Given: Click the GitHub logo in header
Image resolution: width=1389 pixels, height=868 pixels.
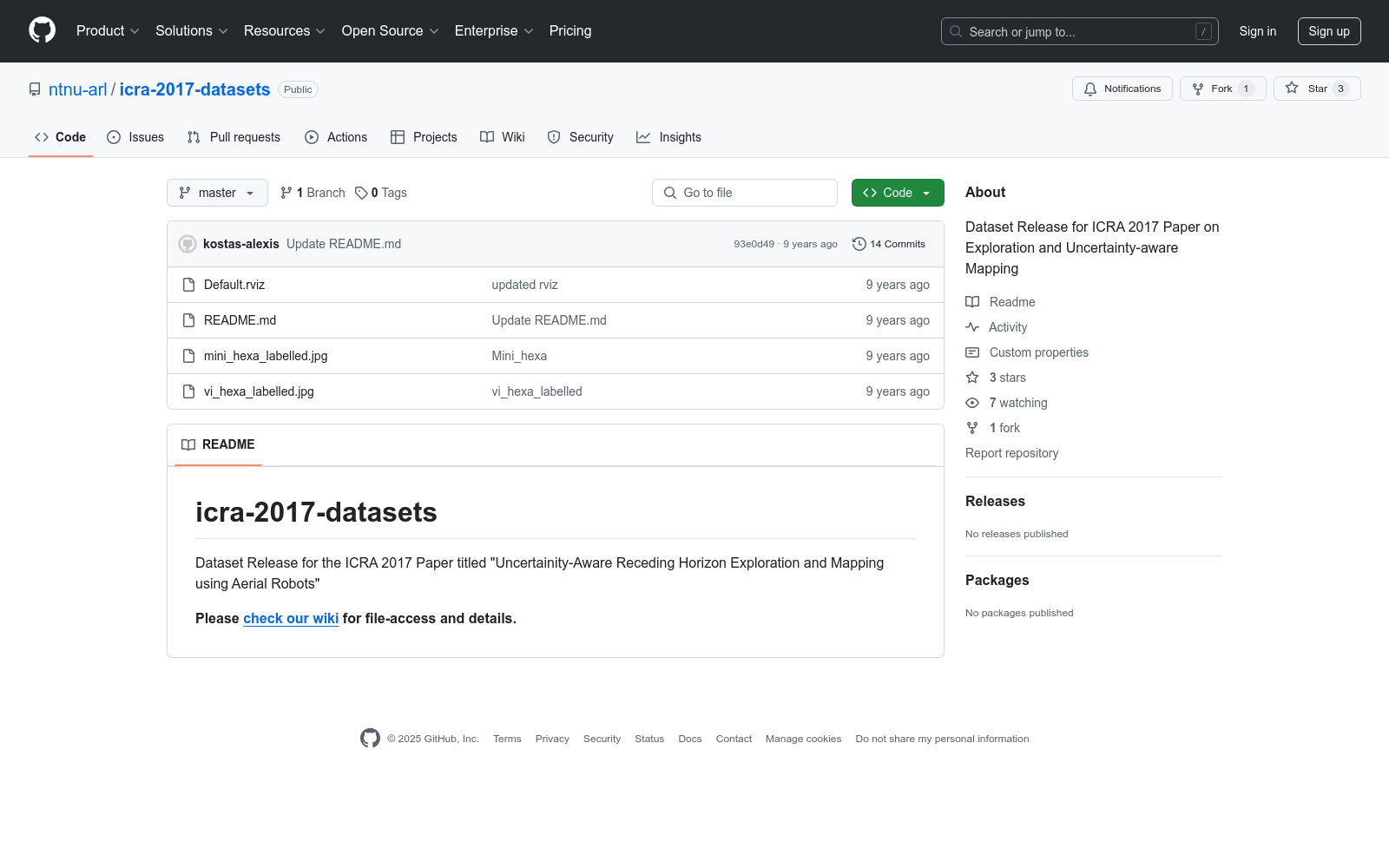Looking at the screenshot, I should [42, 30].
